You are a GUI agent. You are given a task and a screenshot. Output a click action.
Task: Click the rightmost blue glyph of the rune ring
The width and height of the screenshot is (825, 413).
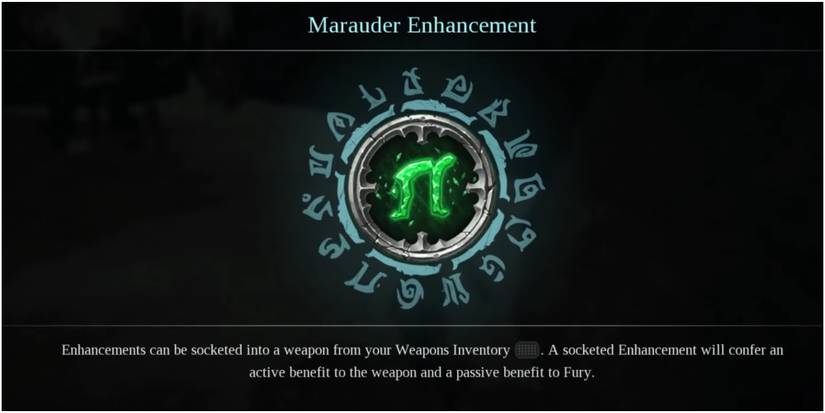pyautogui.click(x=530, y=189)
